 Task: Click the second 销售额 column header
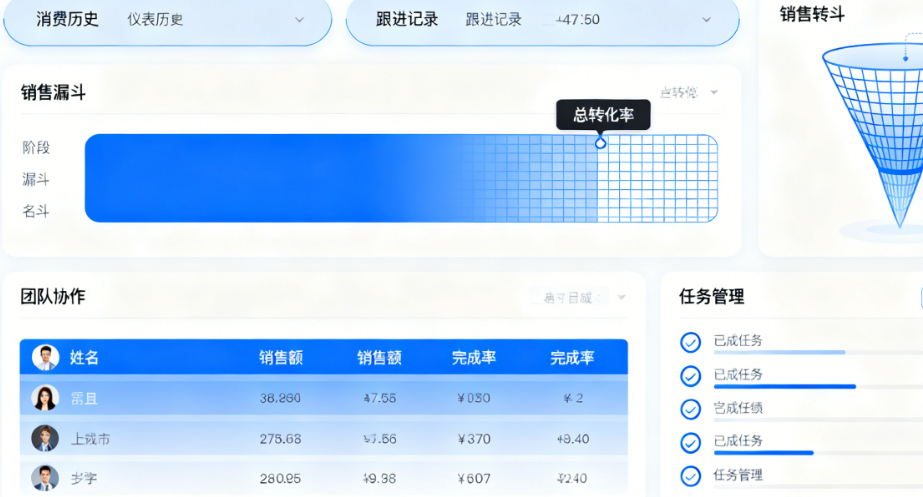[379, 357]
